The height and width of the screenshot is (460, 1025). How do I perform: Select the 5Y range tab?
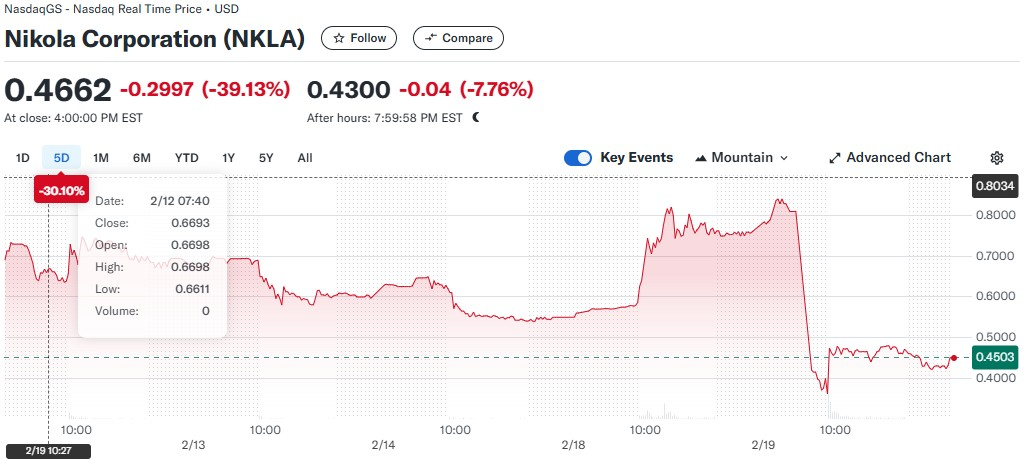pyautogui.click(x=265, y=157)
